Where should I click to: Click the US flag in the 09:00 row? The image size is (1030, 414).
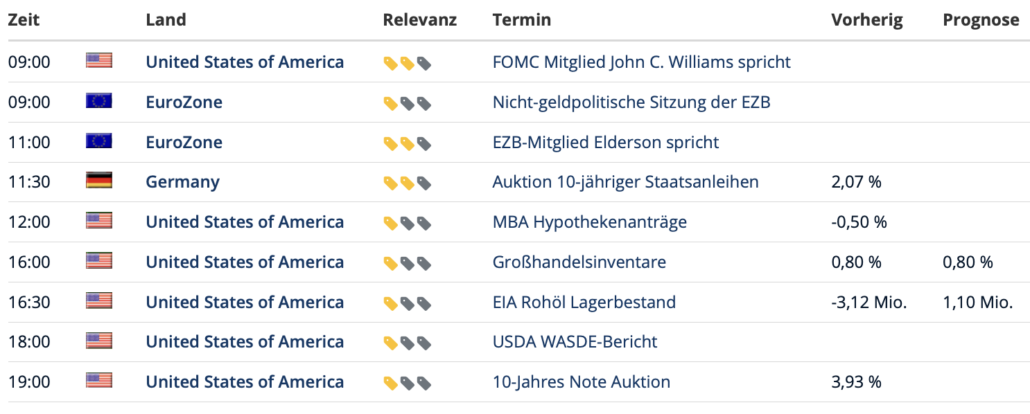click(99, 60)
